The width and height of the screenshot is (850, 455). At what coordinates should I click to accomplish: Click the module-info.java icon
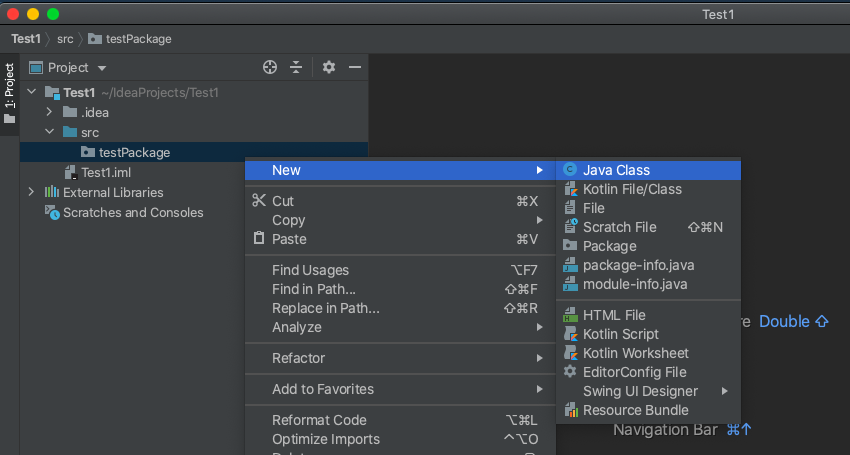tap(570, 284)
